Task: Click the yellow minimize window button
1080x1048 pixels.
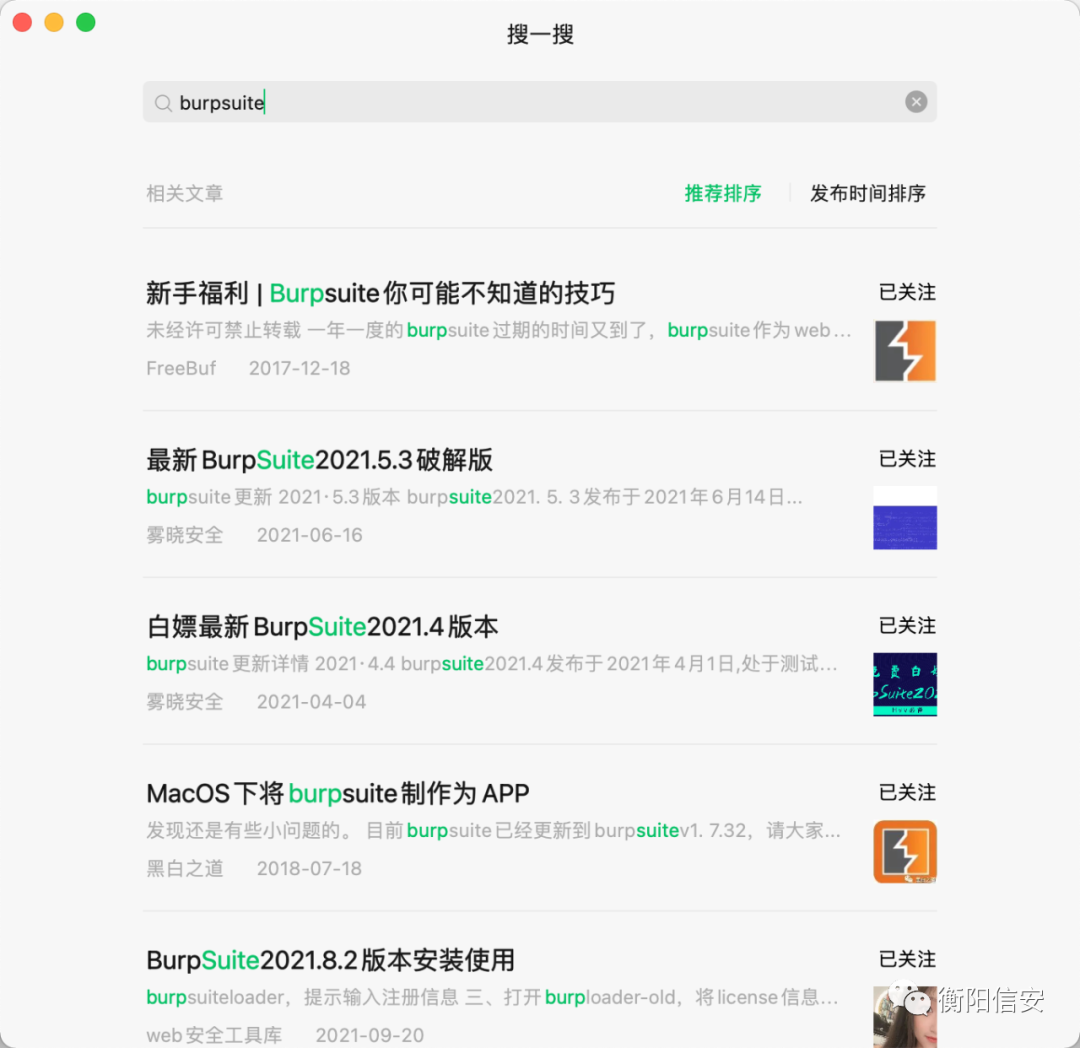Action: coord(54,22)
